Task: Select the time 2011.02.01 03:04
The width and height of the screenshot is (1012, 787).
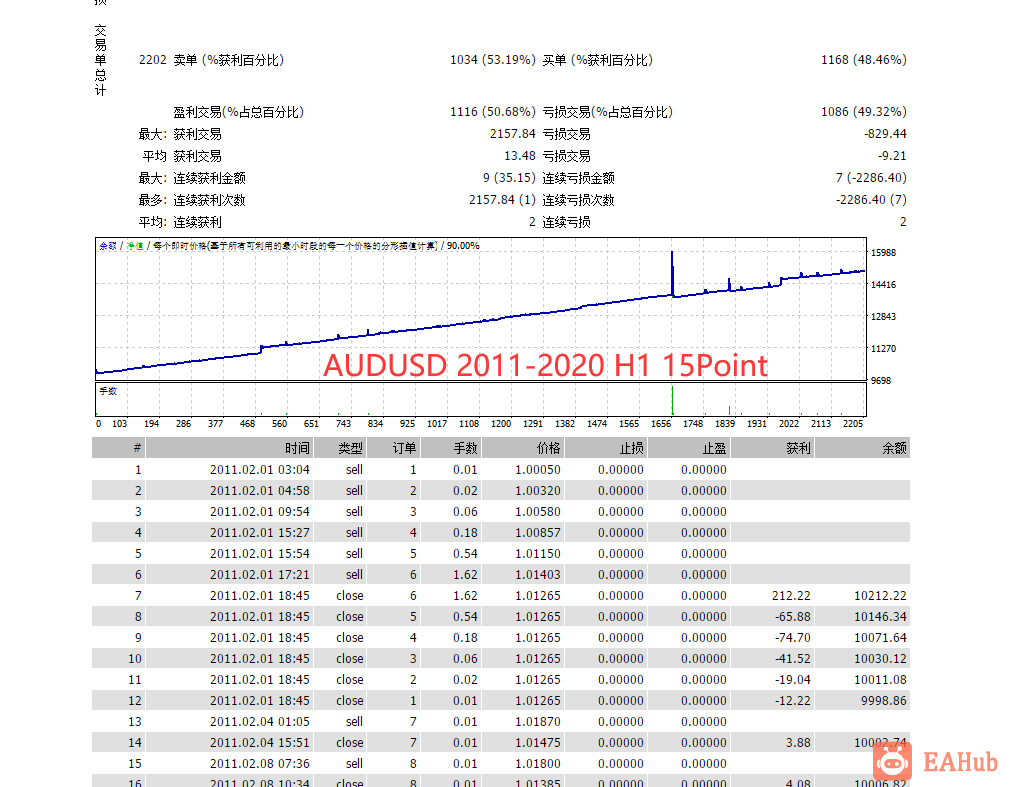Action: point(259,469)
